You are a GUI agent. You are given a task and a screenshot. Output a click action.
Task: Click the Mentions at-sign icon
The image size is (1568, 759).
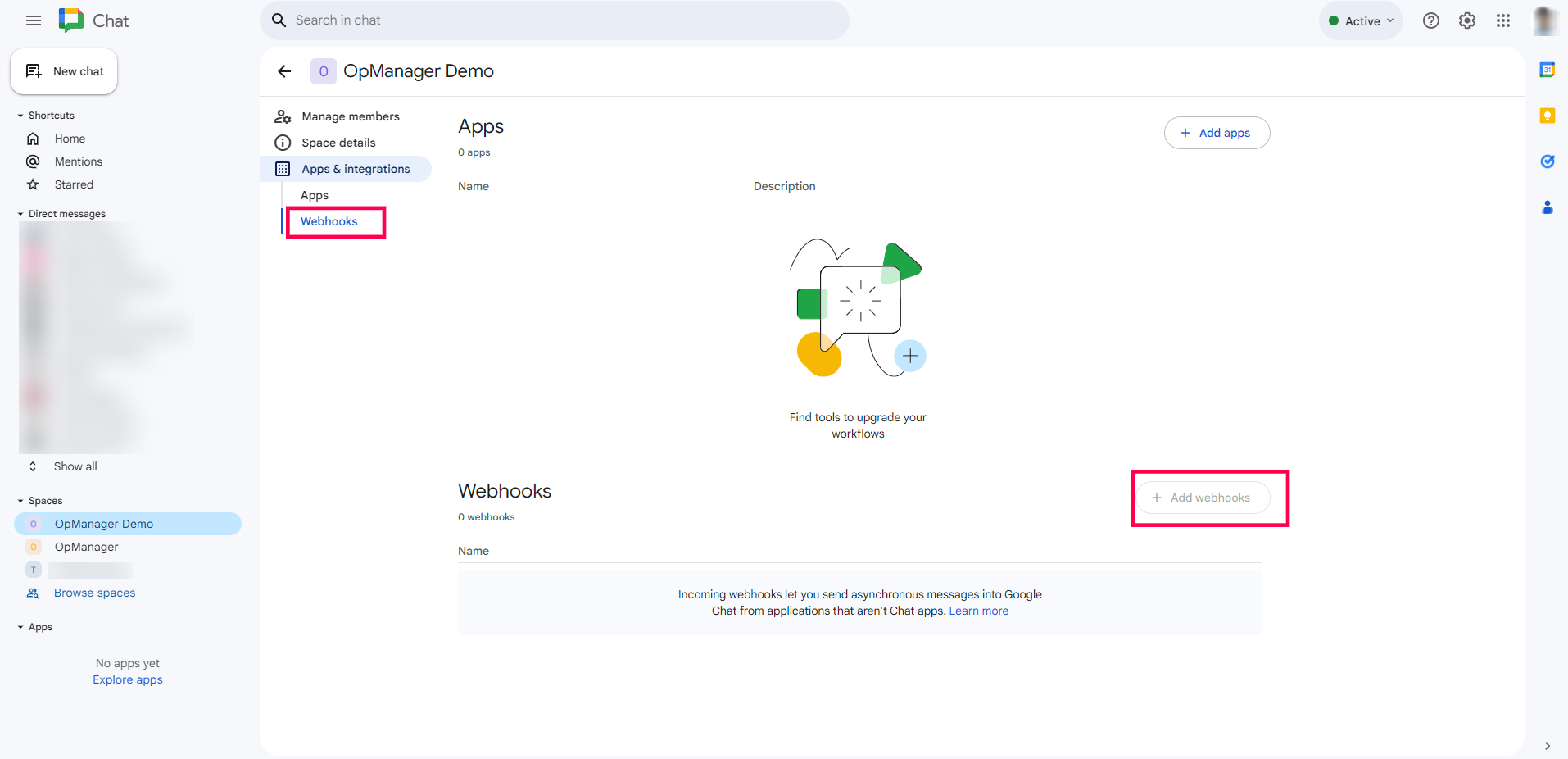tap(33, 161)
